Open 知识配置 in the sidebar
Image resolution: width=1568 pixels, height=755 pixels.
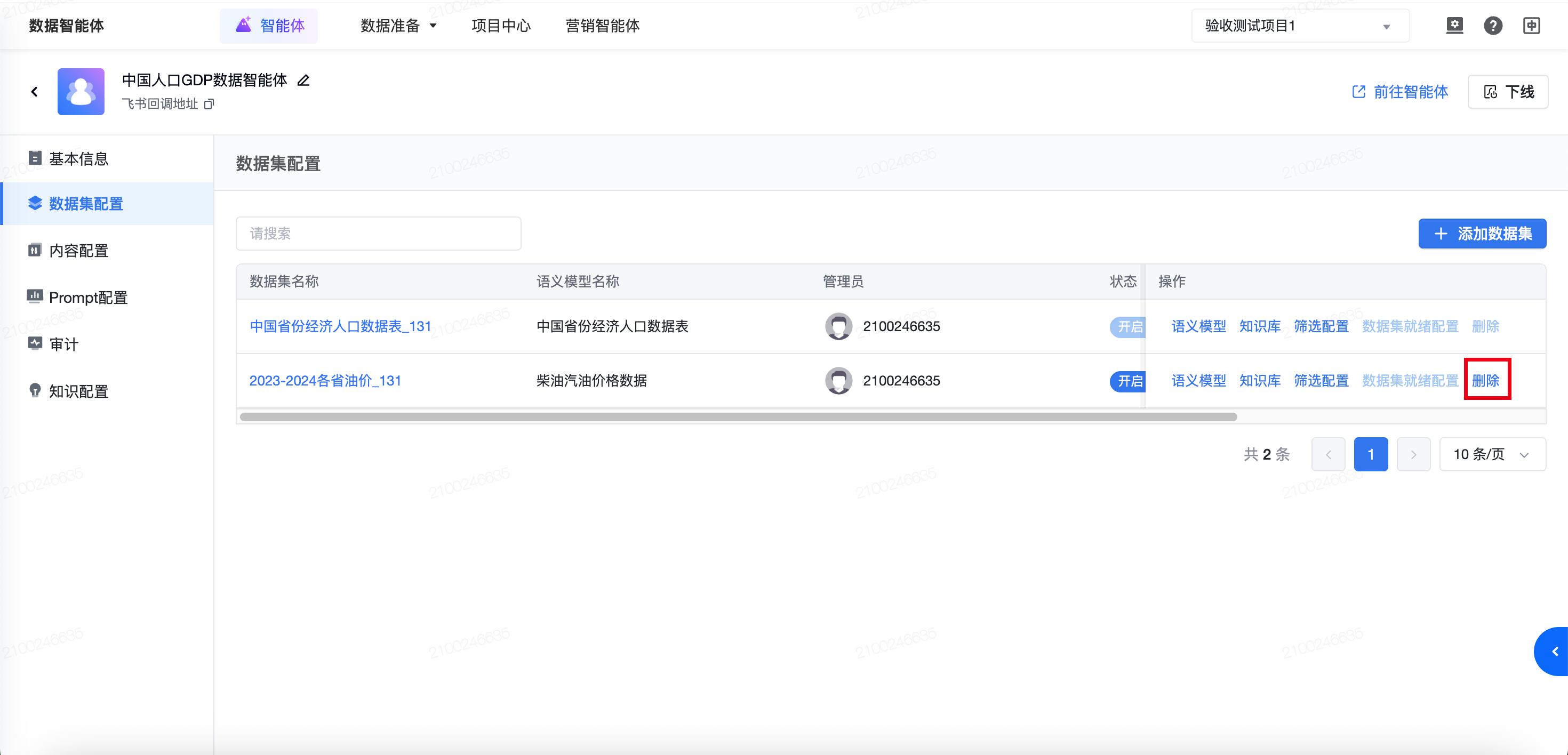click(x=107, y=391)
